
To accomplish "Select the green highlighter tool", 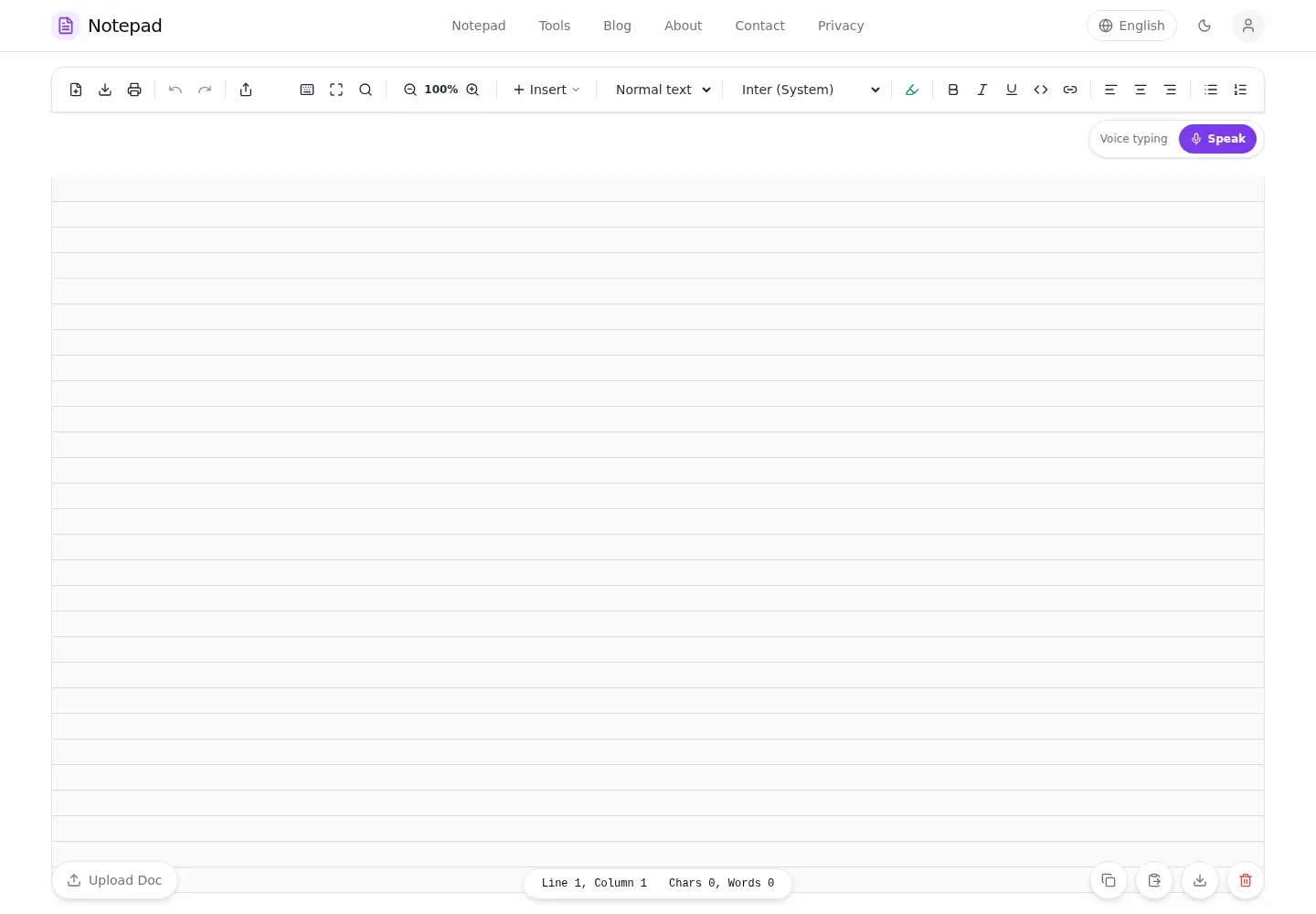I will (x=912, y=90).
